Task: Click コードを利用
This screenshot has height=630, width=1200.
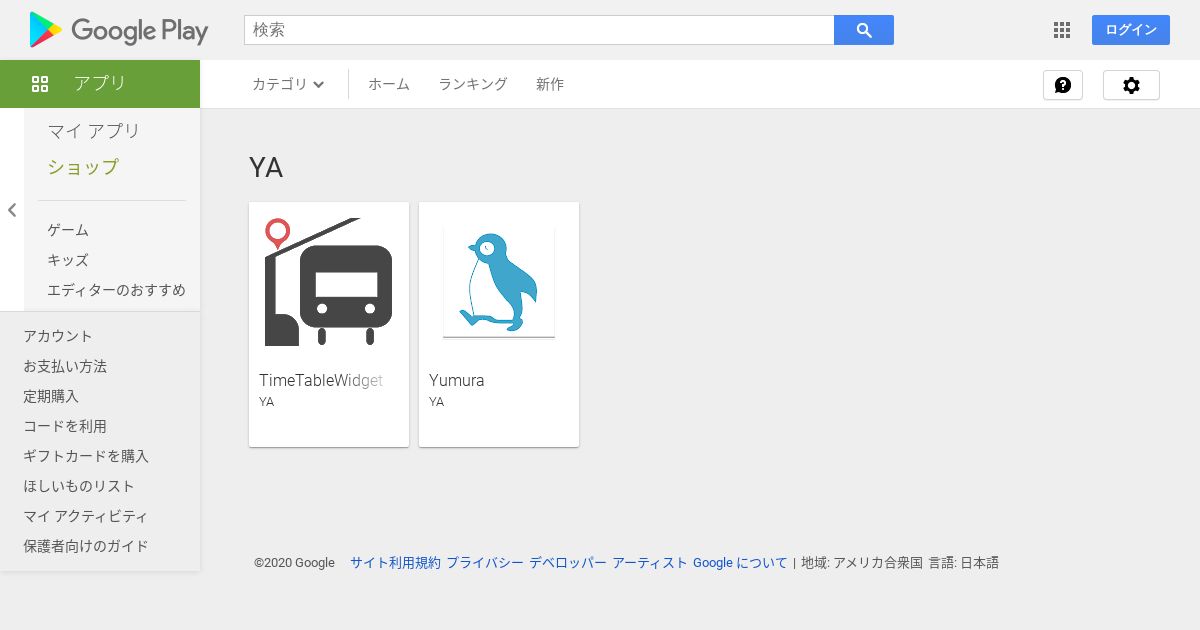Action: point(65,426)
